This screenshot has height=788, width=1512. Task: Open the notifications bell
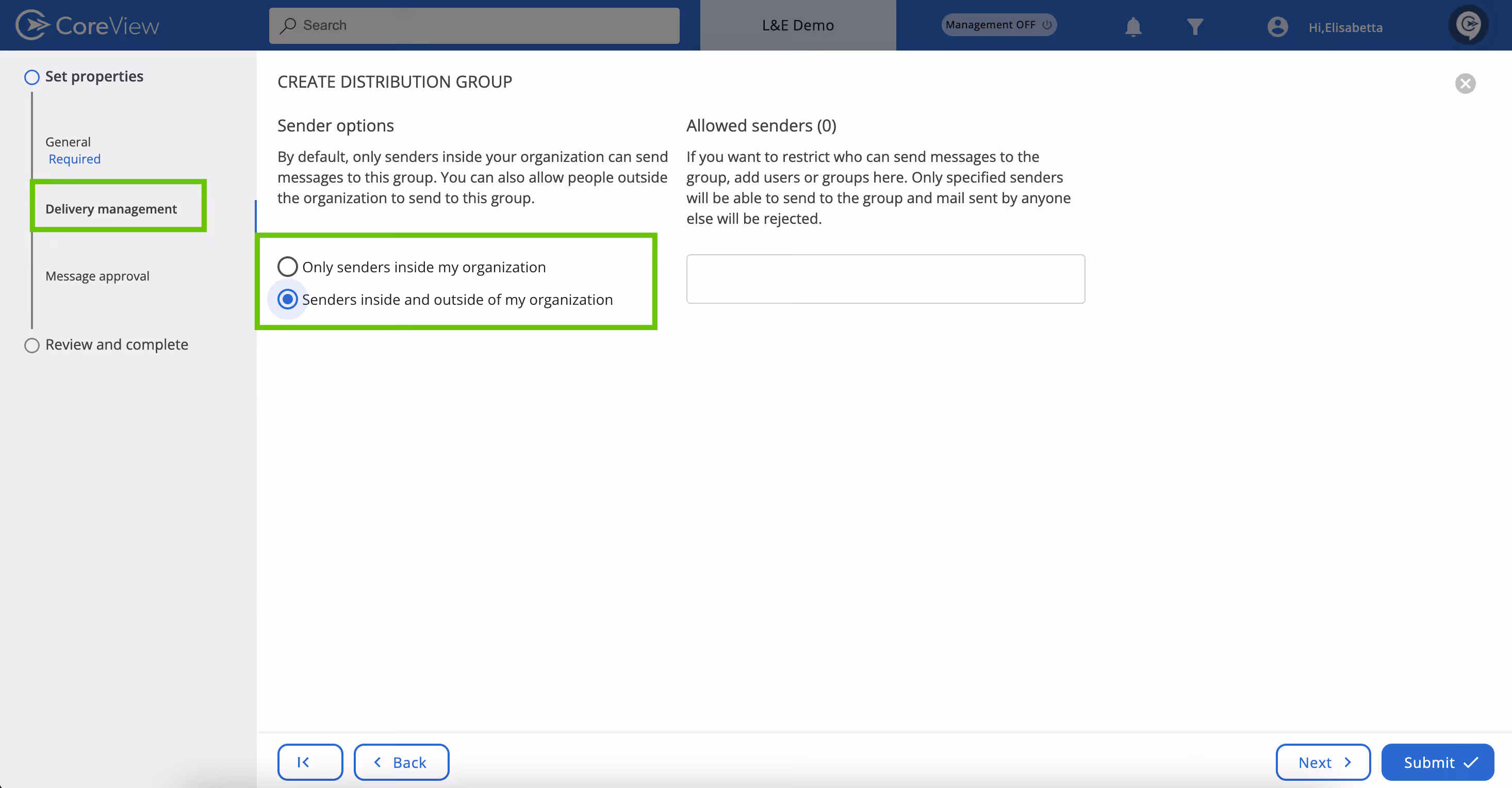point(1133,26)
